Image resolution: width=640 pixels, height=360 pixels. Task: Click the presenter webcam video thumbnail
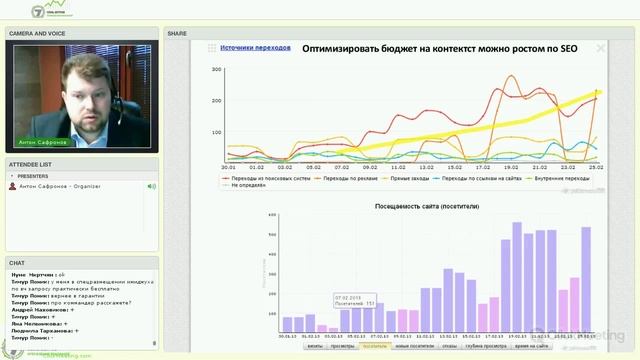pos(82,96)
